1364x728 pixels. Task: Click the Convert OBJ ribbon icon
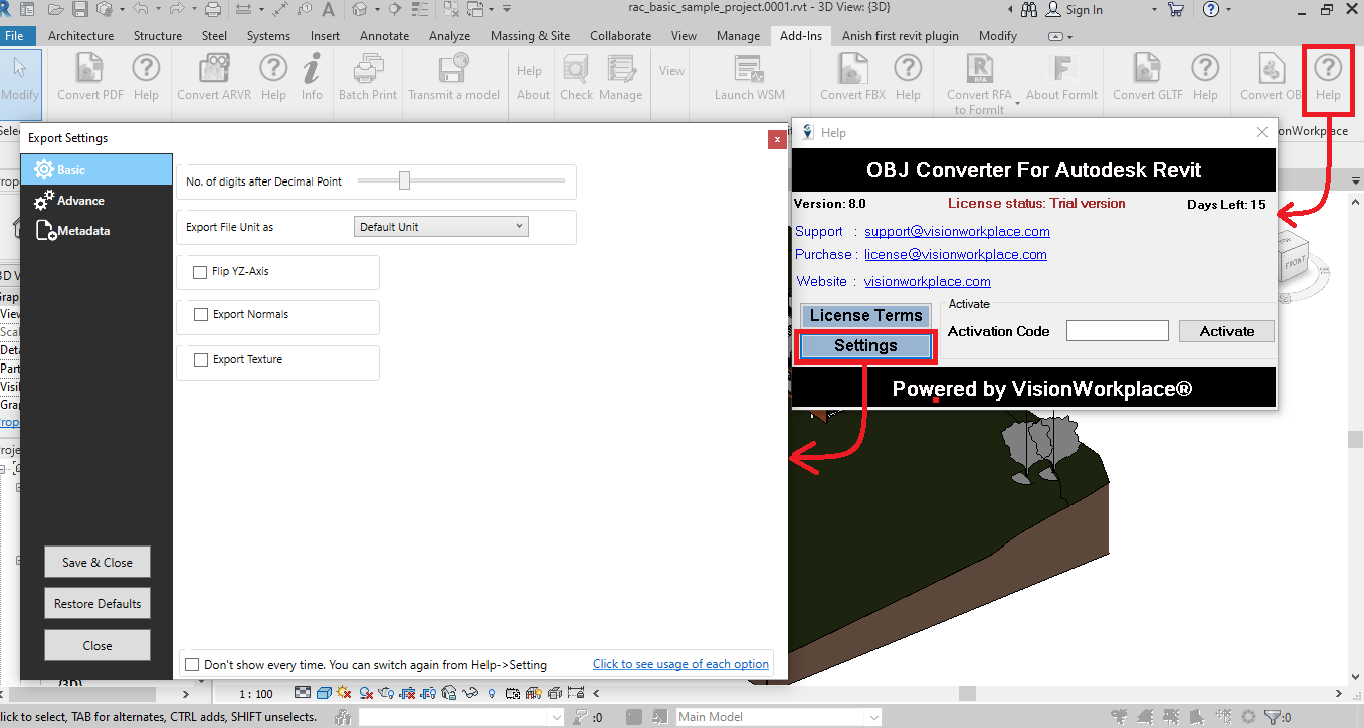(x=1272, y=69)
